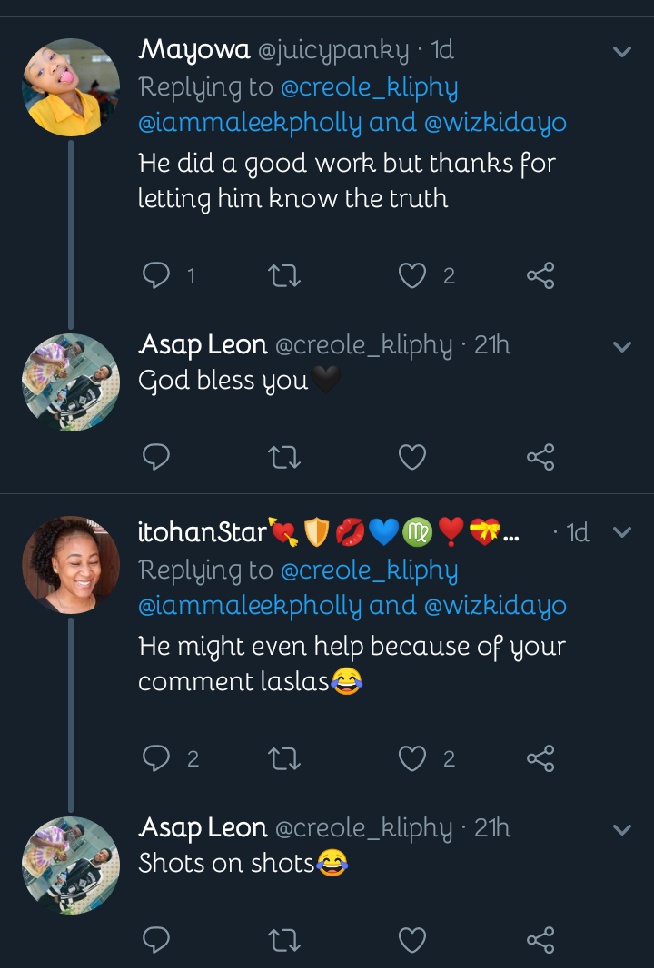Reply to itohanStar's laslas tweet
This screenshot has height=968, width=654.
[155, 759]
